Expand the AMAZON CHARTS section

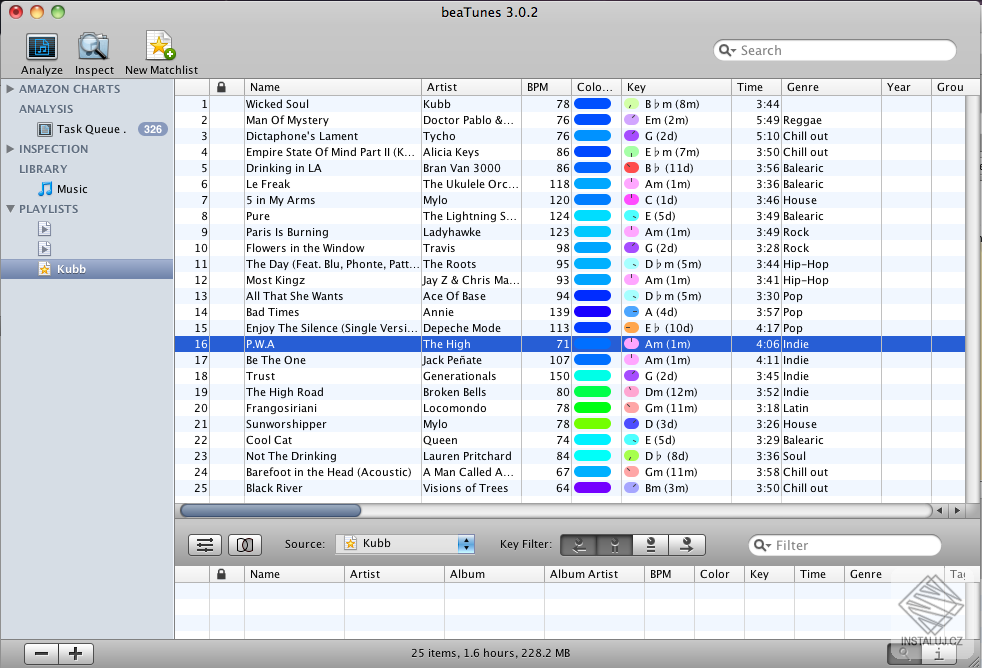point(13,88)
